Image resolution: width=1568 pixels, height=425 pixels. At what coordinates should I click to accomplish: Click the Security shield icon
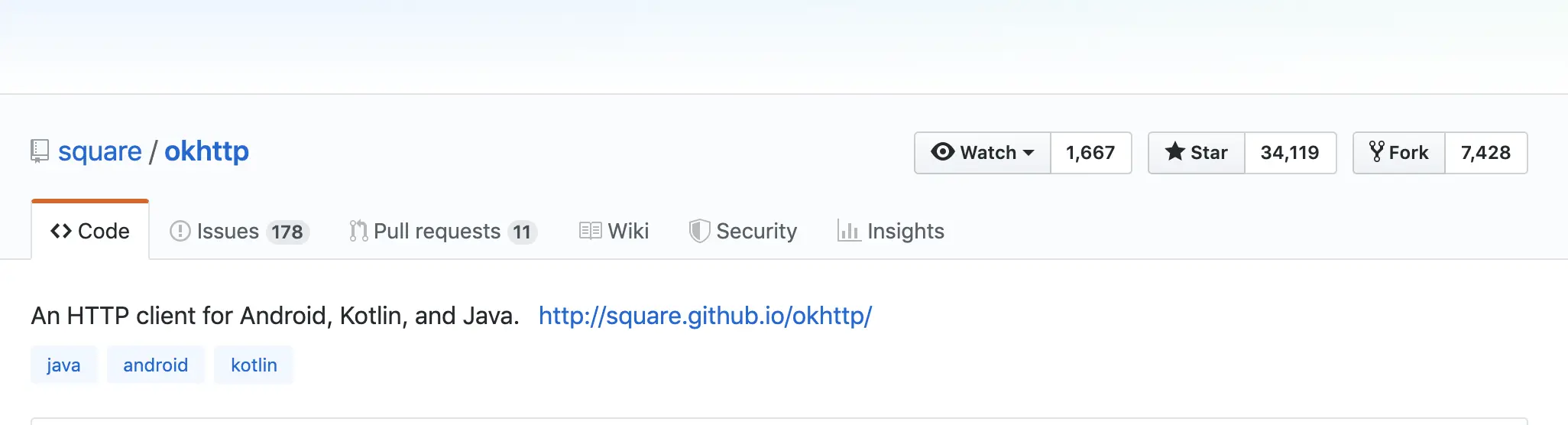click(x=699, y=231)
